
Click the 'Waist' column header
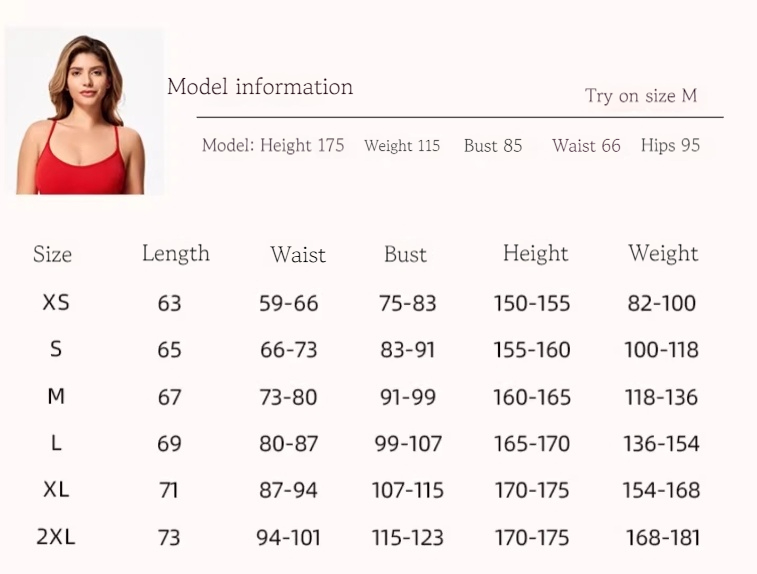pyautogui.click(x=298, y=255)
